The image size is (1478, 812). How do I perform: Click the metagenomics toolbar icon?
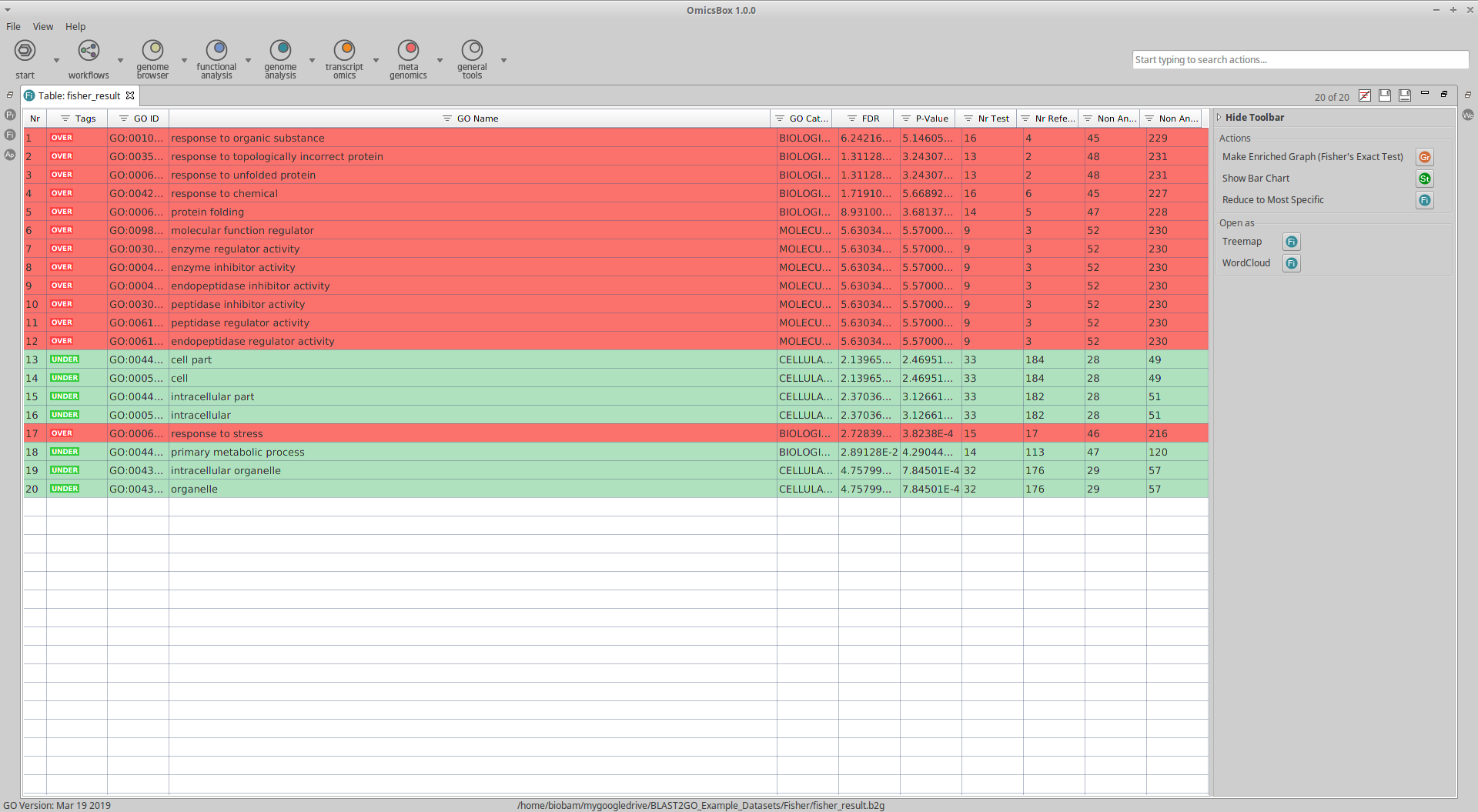click(408, 51)
